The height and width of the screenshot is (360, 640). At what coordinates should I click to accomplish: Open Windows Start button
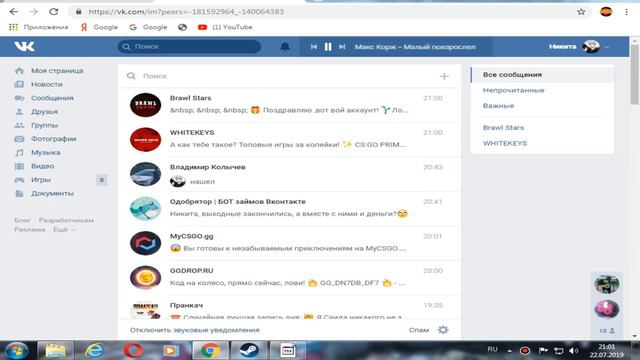[x=16, y=351]
